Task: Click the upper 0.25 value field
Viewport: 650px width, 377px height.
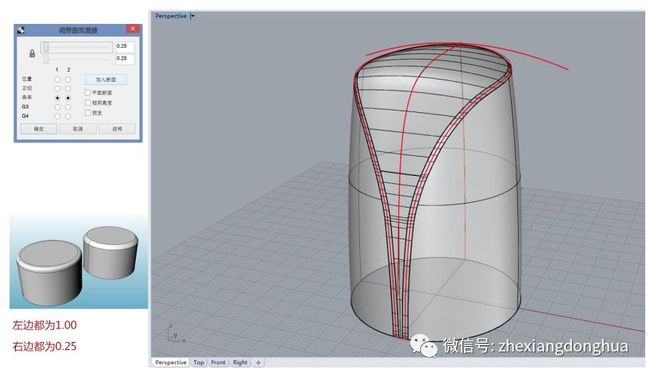Action: (x=125, y=46)
